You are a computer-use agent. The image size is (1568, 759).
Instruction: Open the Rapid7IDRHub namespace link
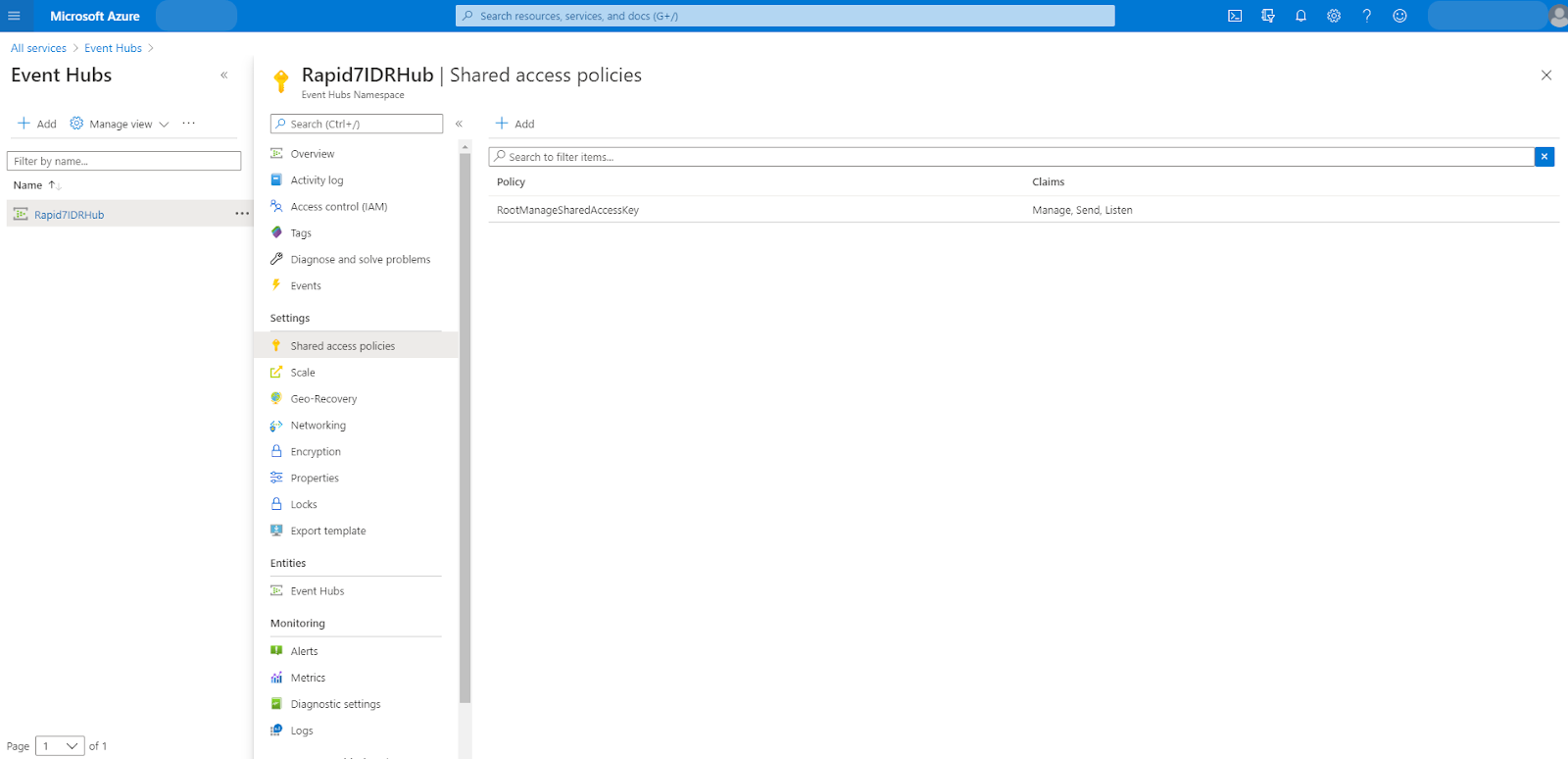[x=69, y=215]
